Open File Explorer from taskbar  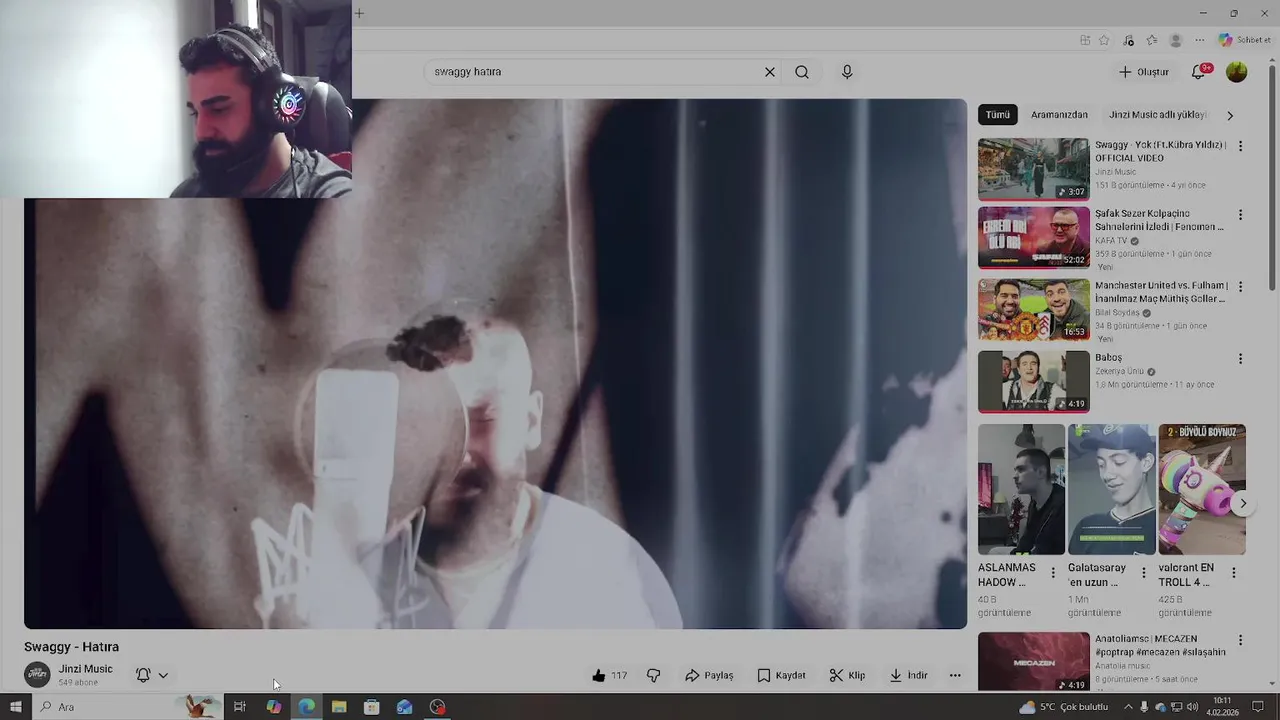coord(339,707)
